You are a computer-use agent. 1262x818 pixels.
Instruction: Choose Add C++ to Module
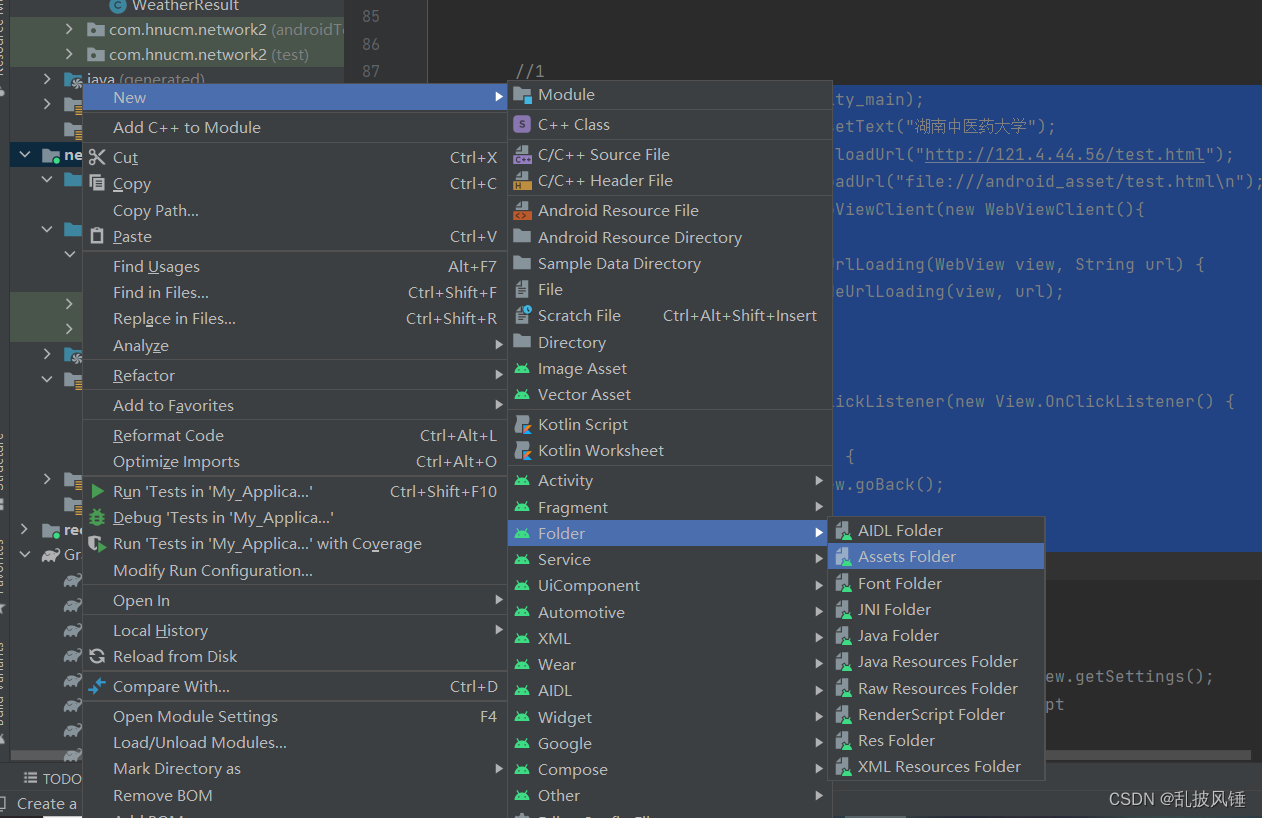[x=295, y=128]
